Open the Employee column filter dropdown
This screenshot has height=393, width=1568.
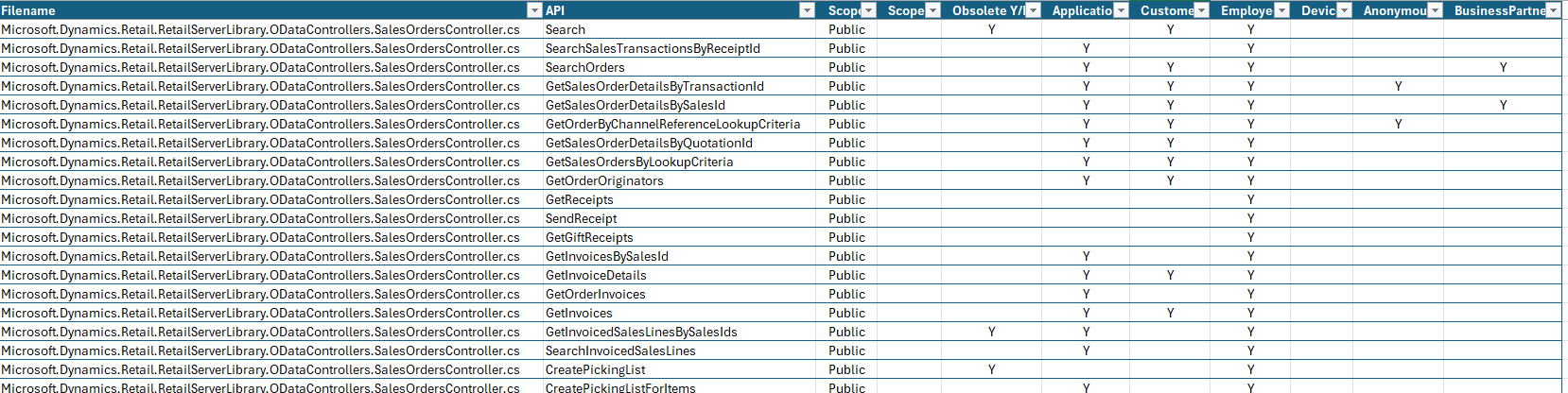1281,10
